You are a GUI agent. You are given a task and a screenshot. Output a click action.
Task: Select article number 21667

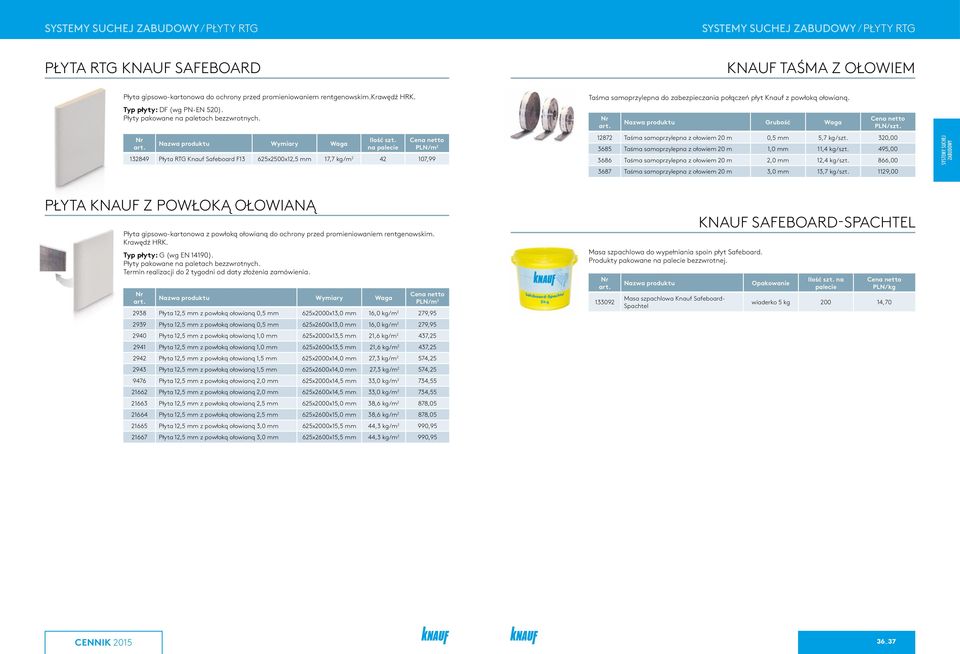(139, 437)
